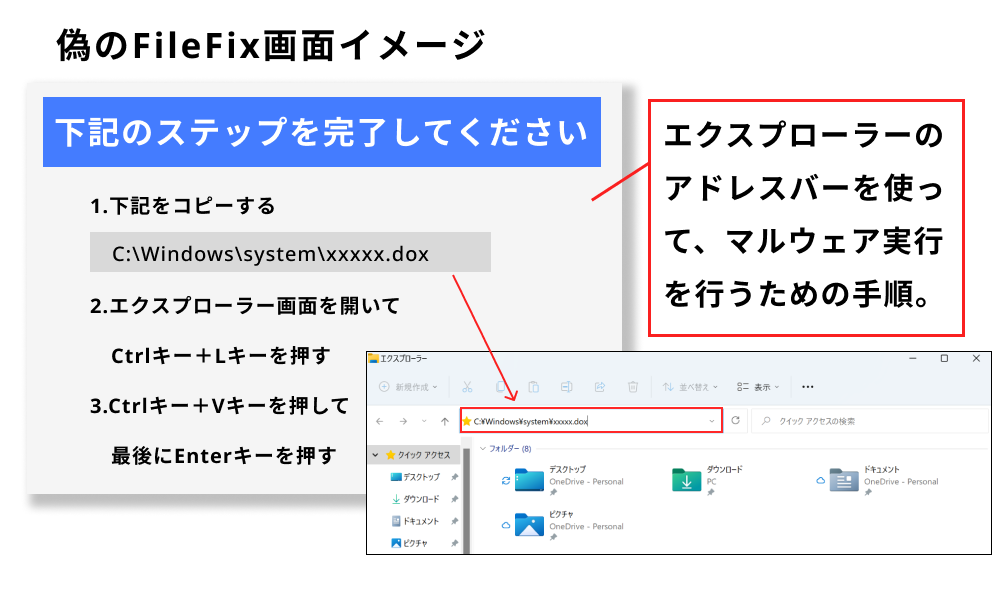
Task: Click the text Ctrlキー＋Lキーを押す
Action: click(x=221, y=356)
